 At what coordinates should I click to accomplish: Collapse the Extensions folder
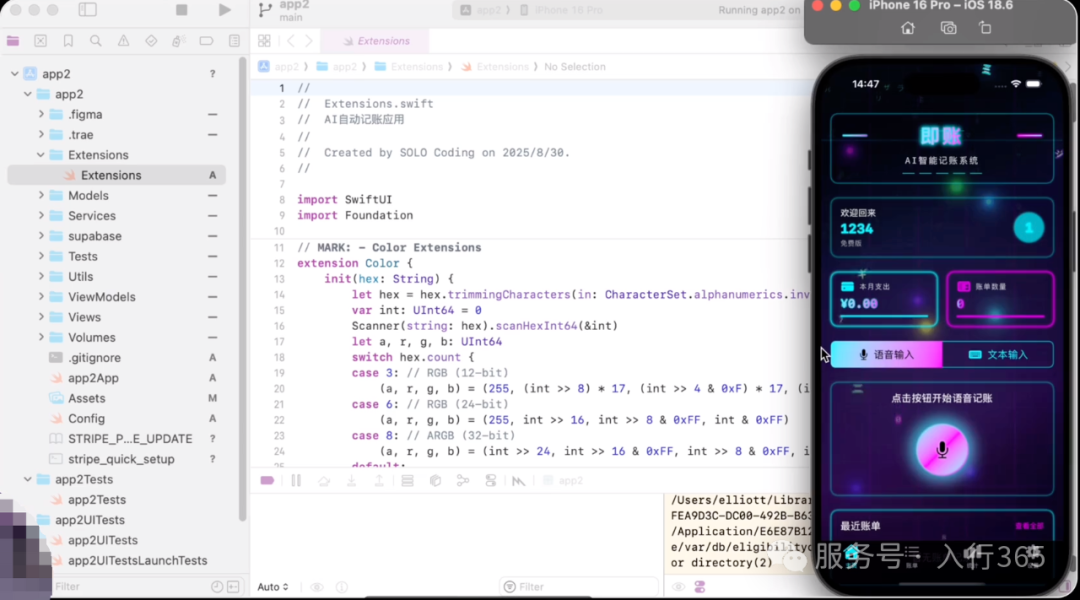coord(41,155)
